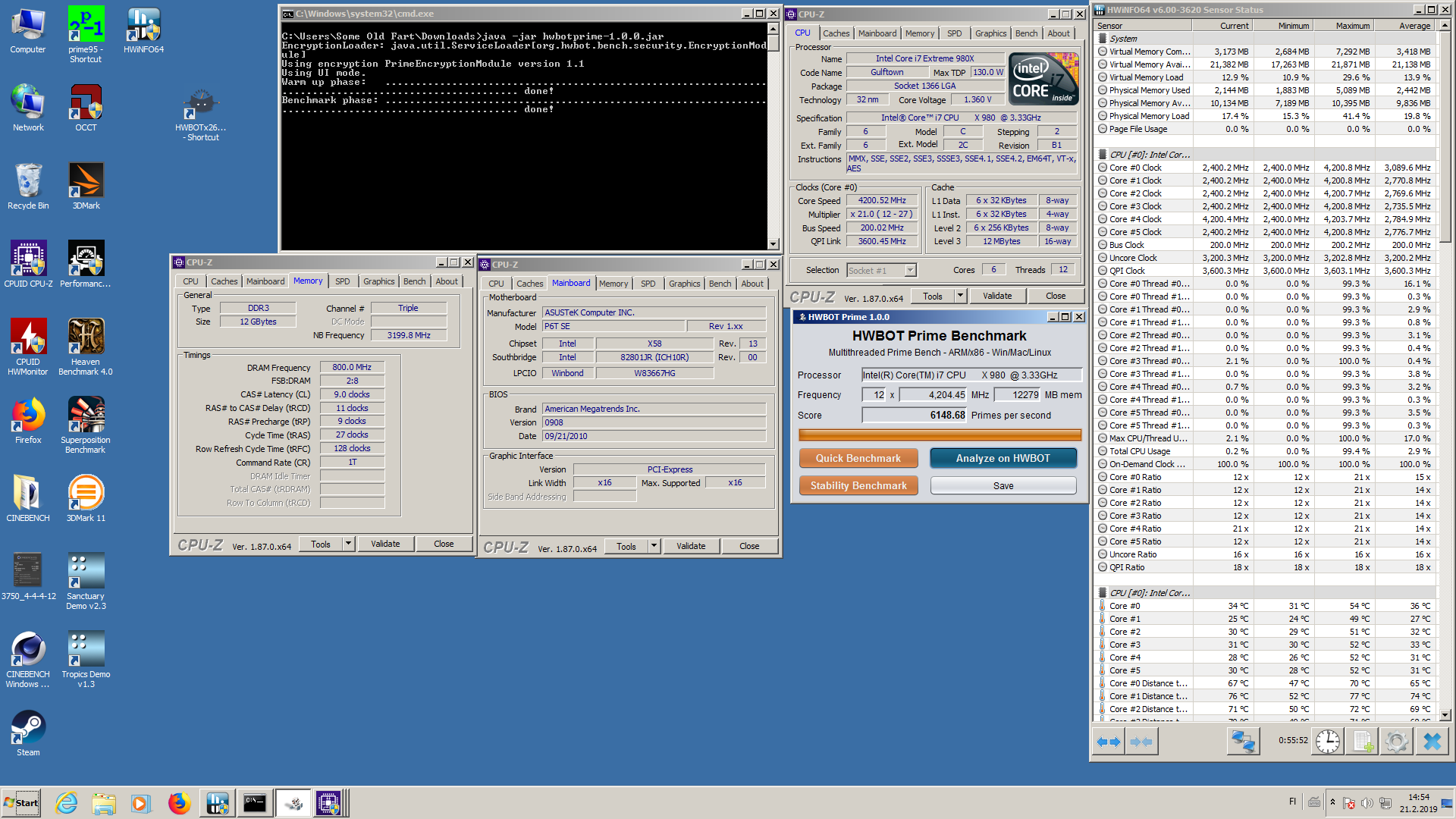The height and width of the screenshot is (819, 1456).
Task: Click HWBOT Prime orange progress bar
Action: pyautogui.click(x=940, y=435)
